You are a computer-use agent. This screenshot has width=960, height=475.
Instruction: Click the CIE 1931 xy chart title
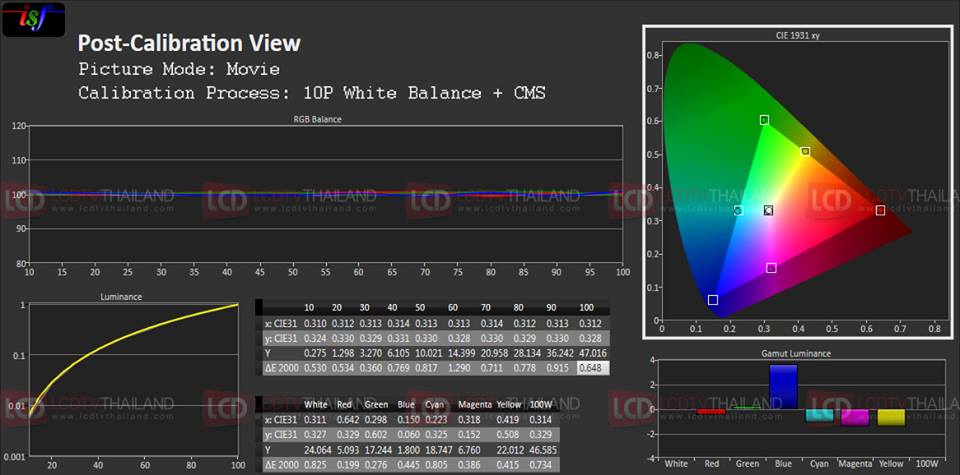click(x=797, y=35)
